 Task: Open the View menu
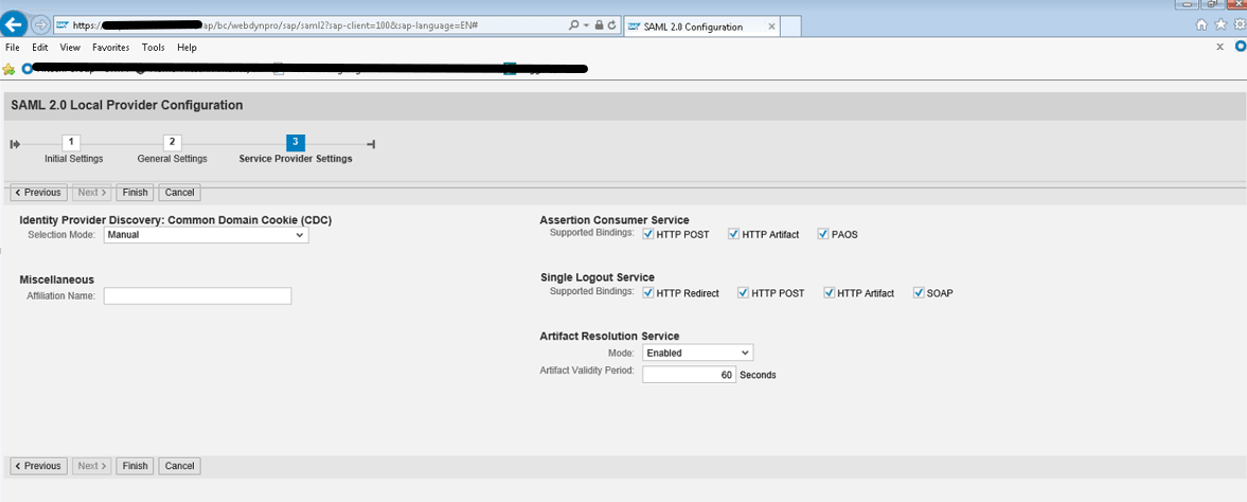[70, 47]
